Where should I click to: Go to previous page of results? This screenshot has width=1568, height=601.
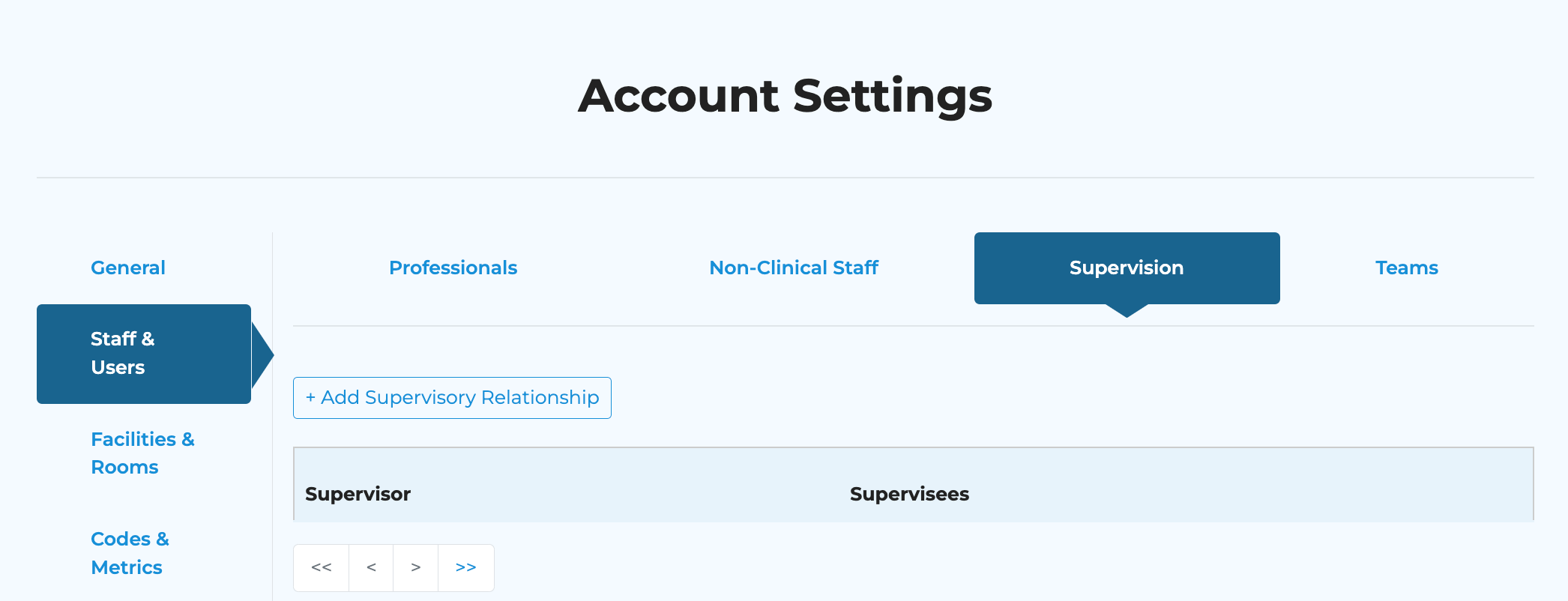pyautogui.click(x=371, y=567)
